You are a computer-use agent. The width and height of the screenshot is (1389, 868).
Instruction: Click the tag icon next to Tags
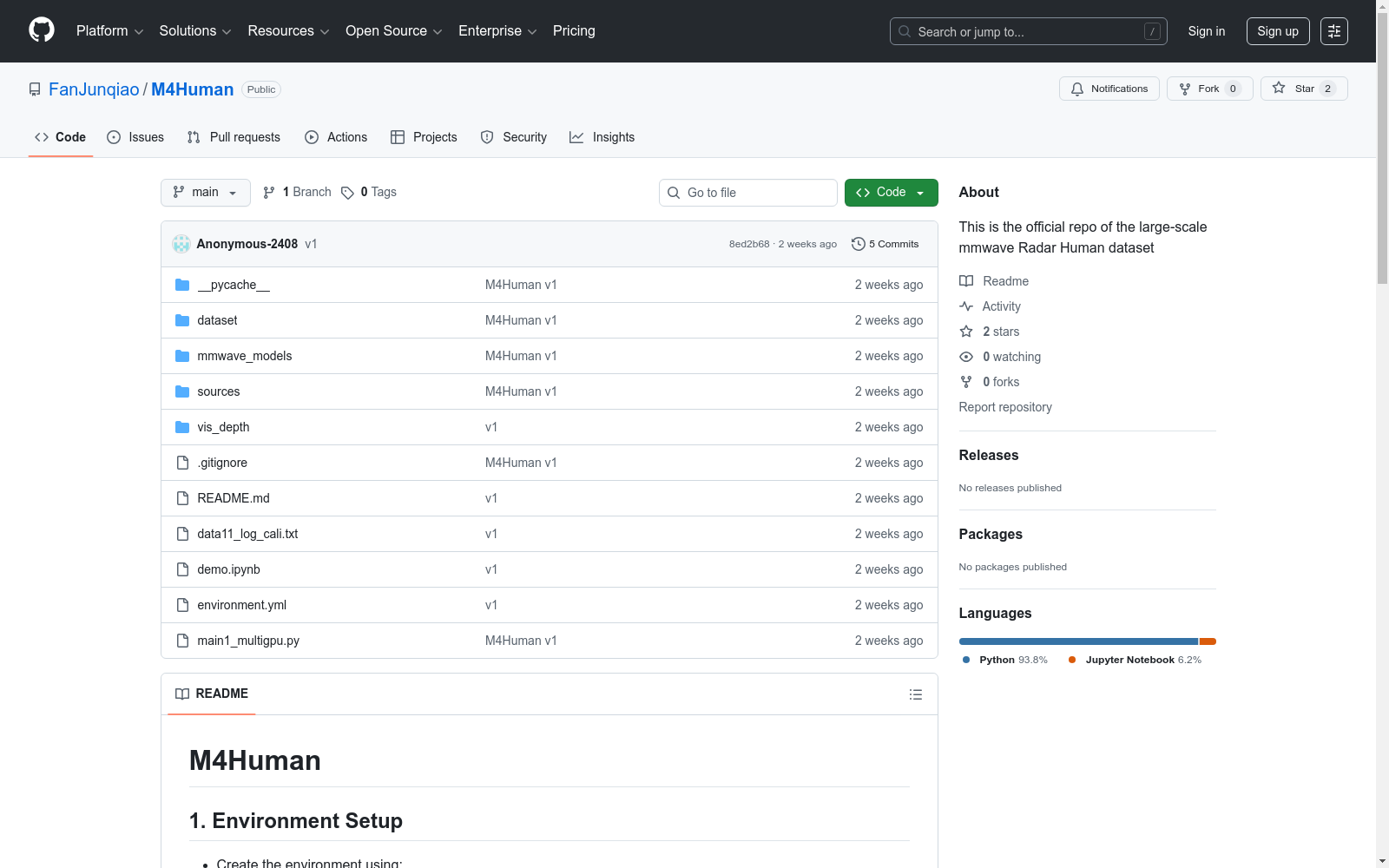pos(347,193)
